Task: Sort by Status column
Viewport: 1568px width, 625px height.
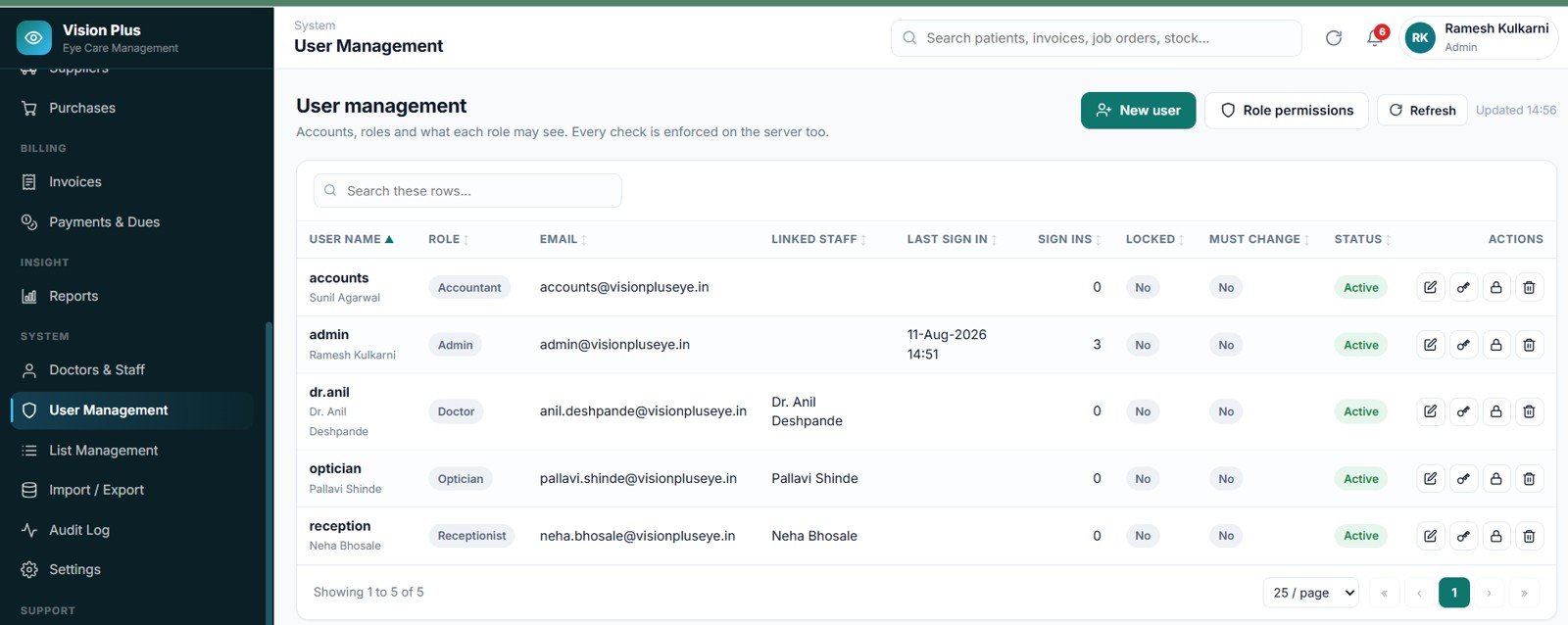Action: tap(1362, 239)
